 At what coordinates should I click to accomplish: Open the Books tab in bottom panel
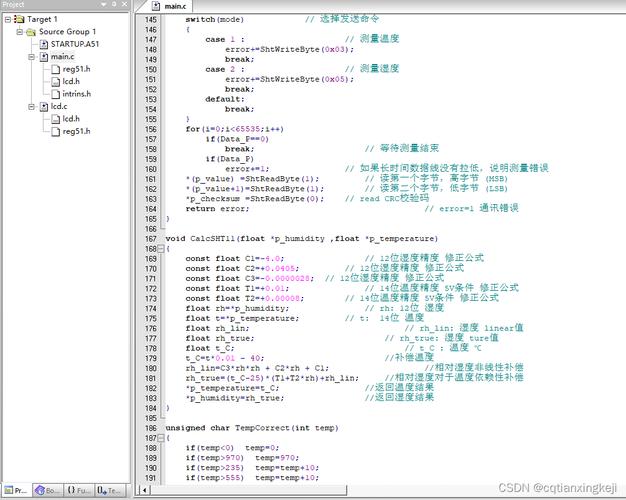(x=47, y=490)
